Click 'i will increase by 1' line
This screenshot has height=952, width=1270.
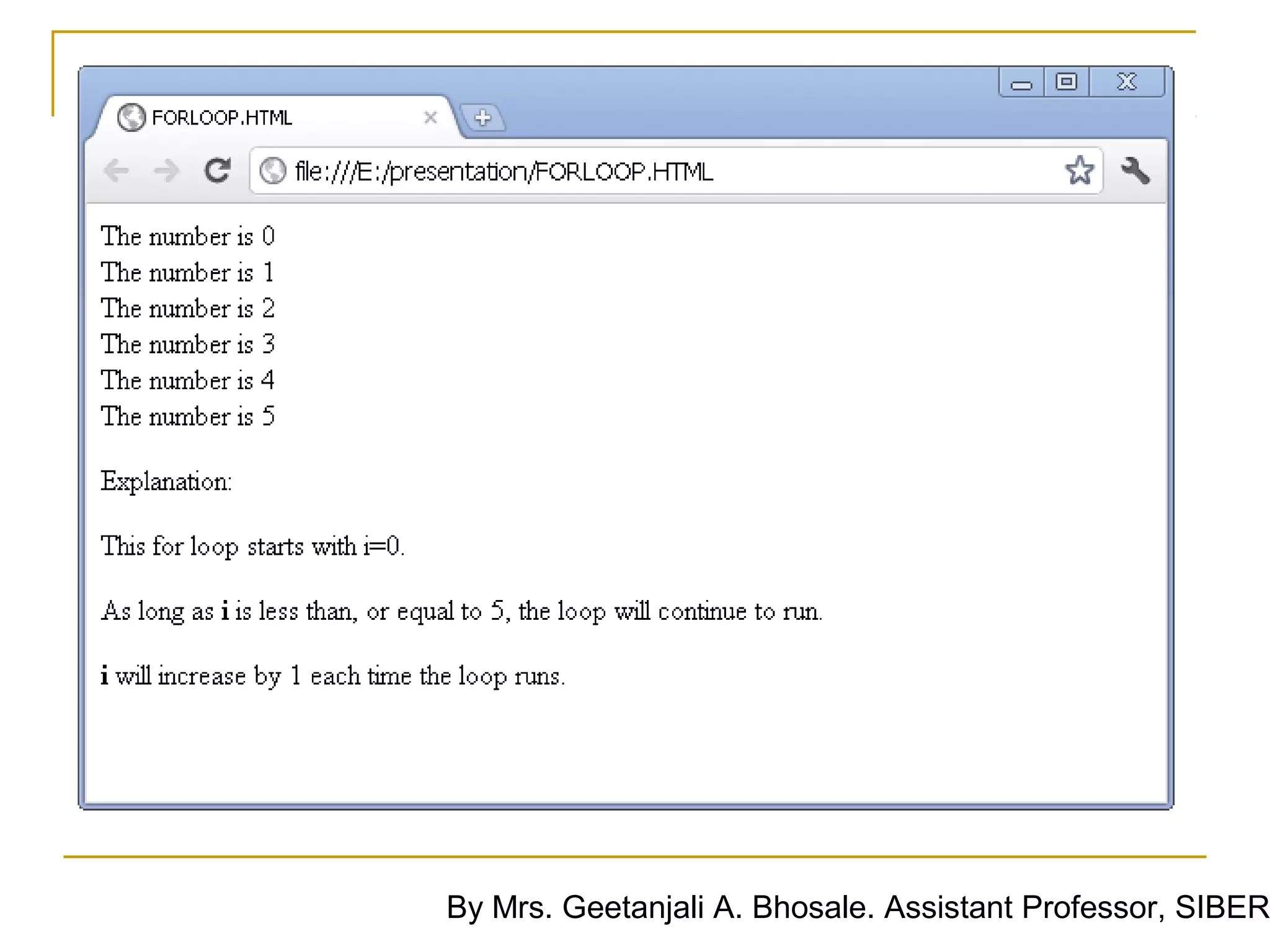tap(332, 676)
